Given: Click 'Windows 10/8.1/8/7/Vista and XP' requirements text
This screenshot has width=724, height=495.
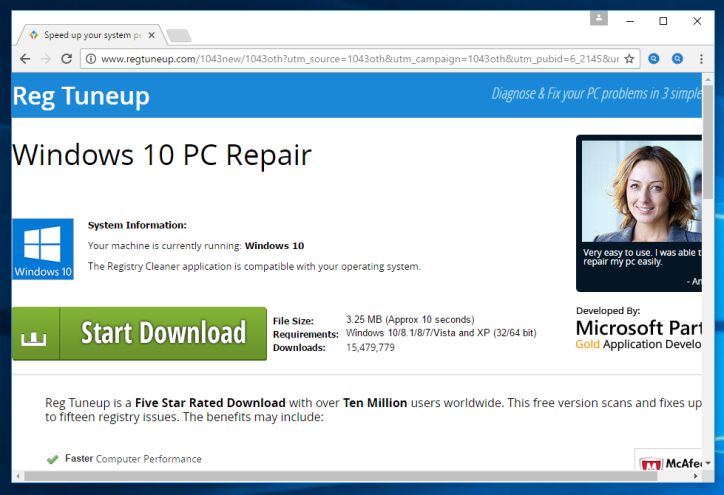Looking at the screenshot, I should tap(441, 333).
